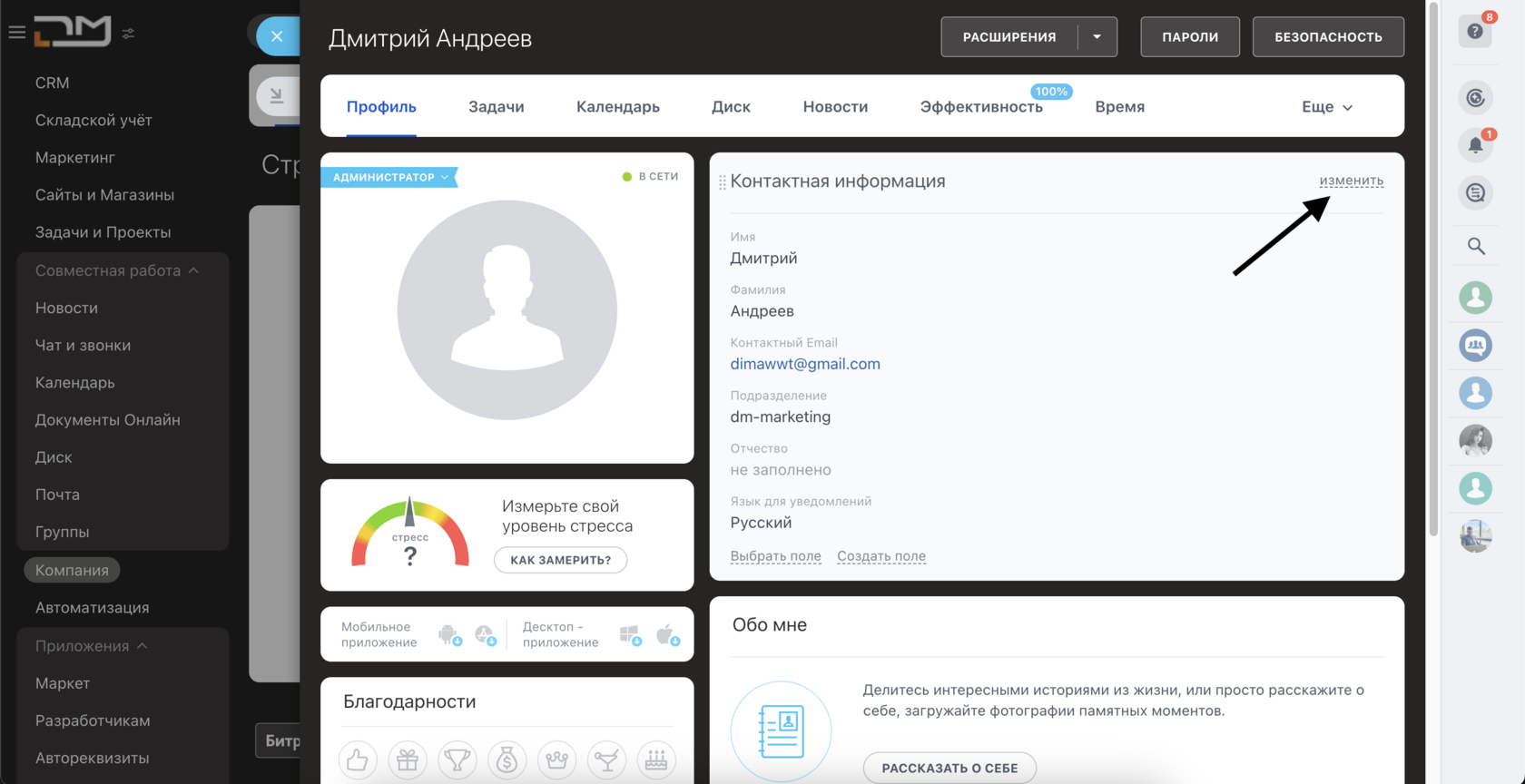The image size is (1525, 784).
Task: Download iOS App Store mobile app icon
Action: [486, 634]
